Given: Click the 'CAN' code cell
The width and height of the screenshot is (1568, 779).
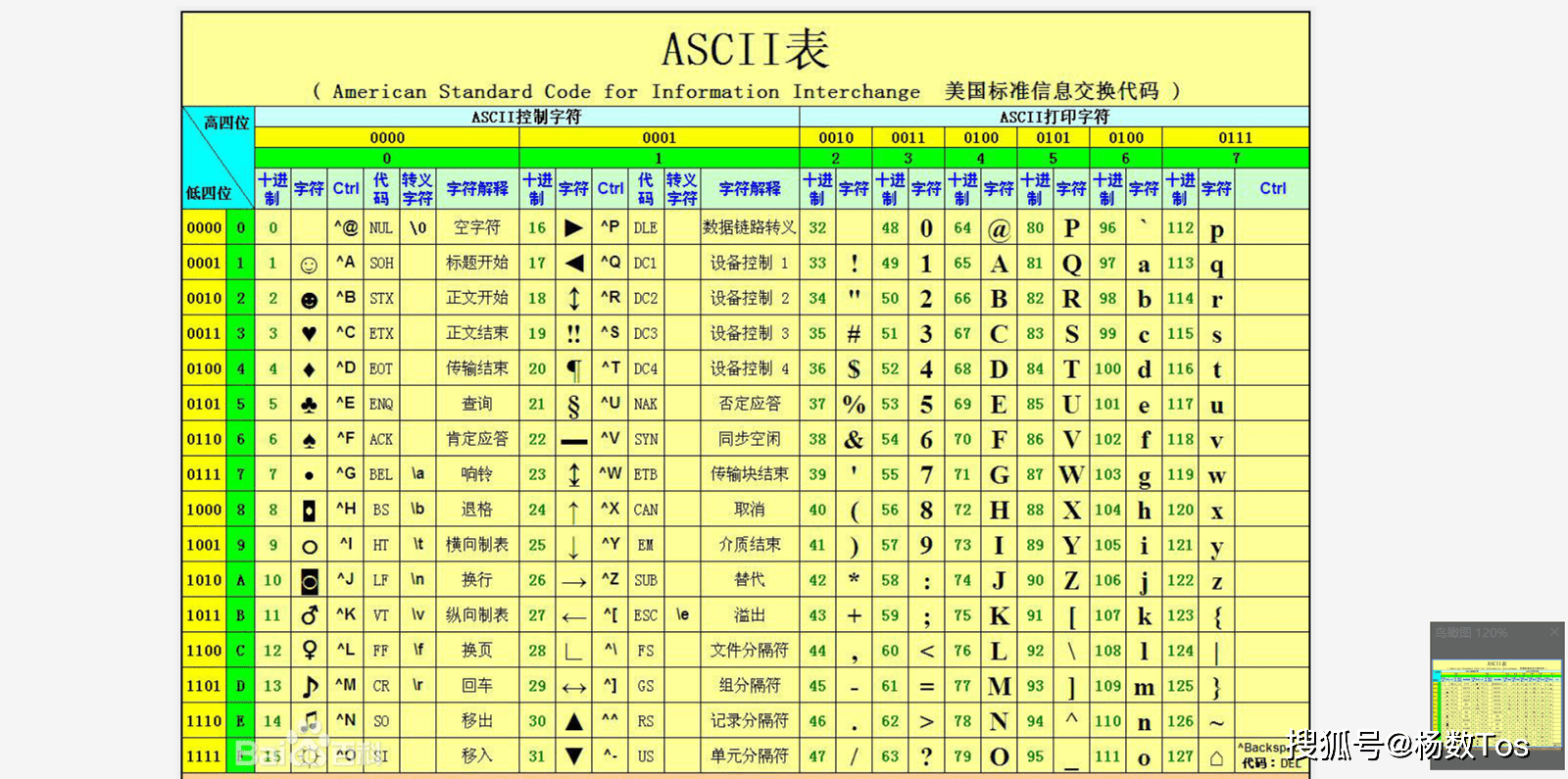Looking at the screenshot, I should (x=646, y=510).
